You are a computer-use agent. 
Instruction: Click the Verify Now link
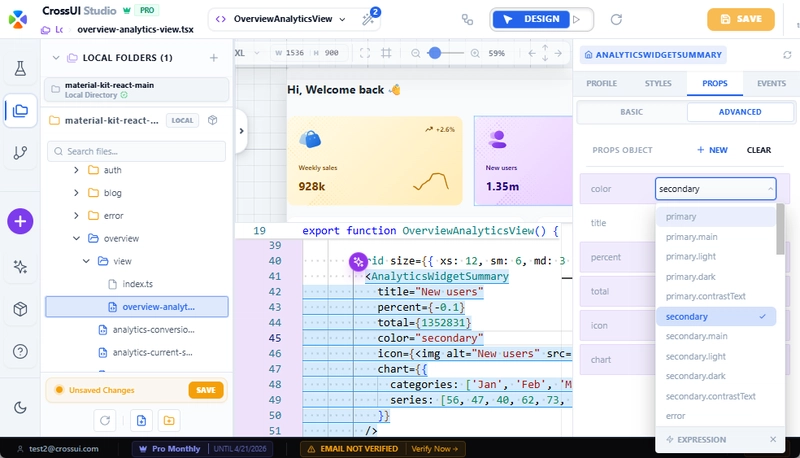(435, 449)
